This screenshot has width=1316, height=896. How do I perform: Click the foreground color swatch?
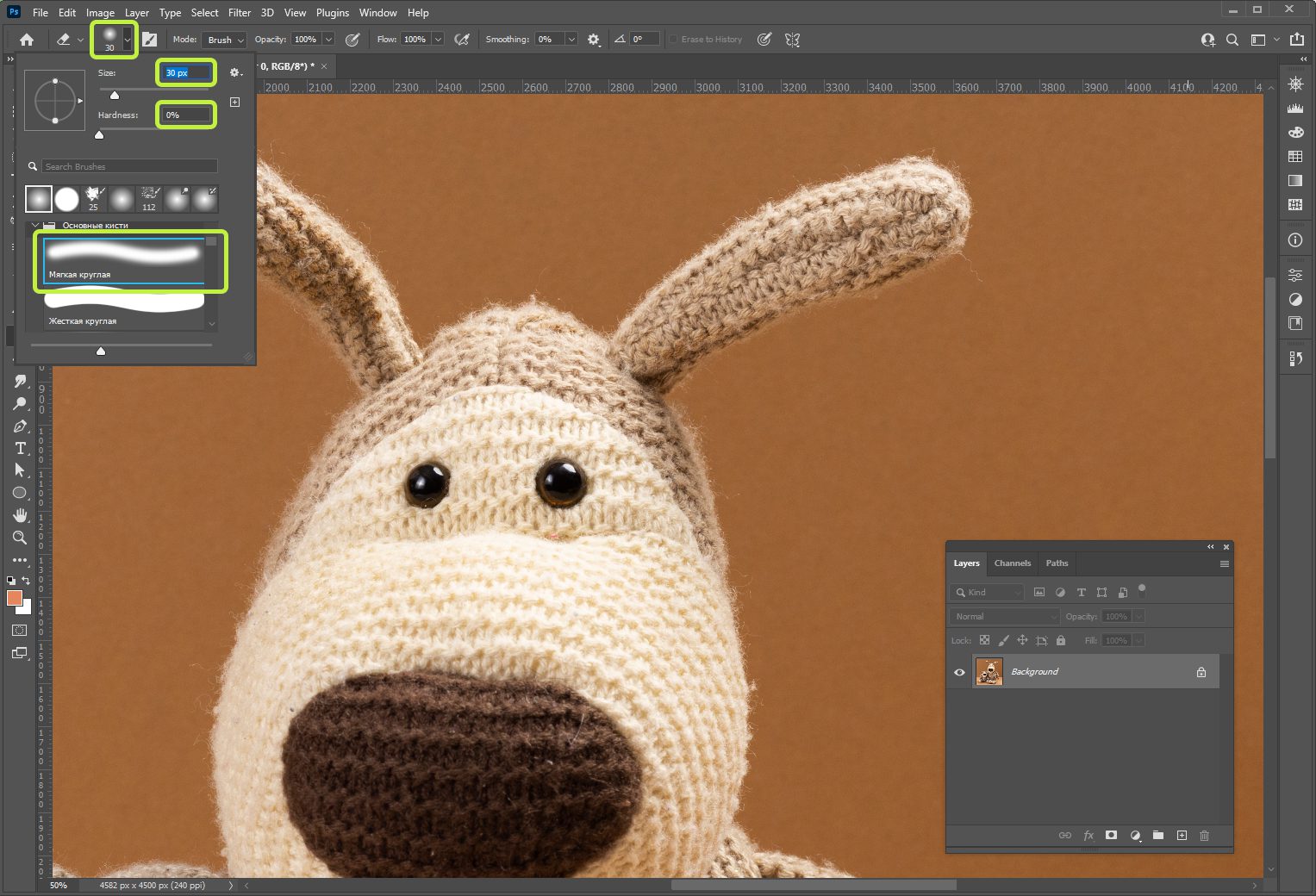[14, 598]
